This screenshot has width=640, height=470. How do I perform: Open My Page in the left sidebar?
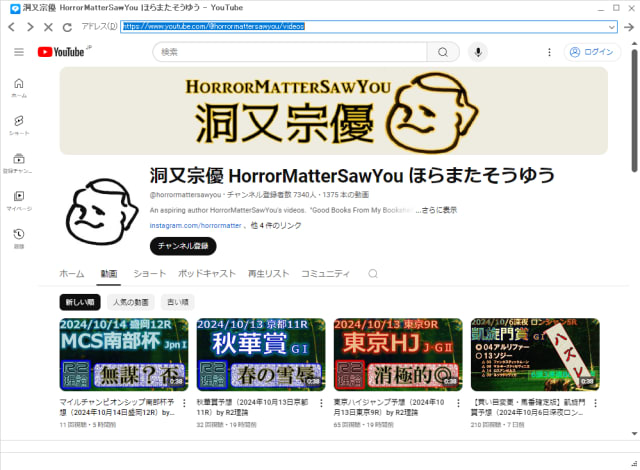[19, 200]
